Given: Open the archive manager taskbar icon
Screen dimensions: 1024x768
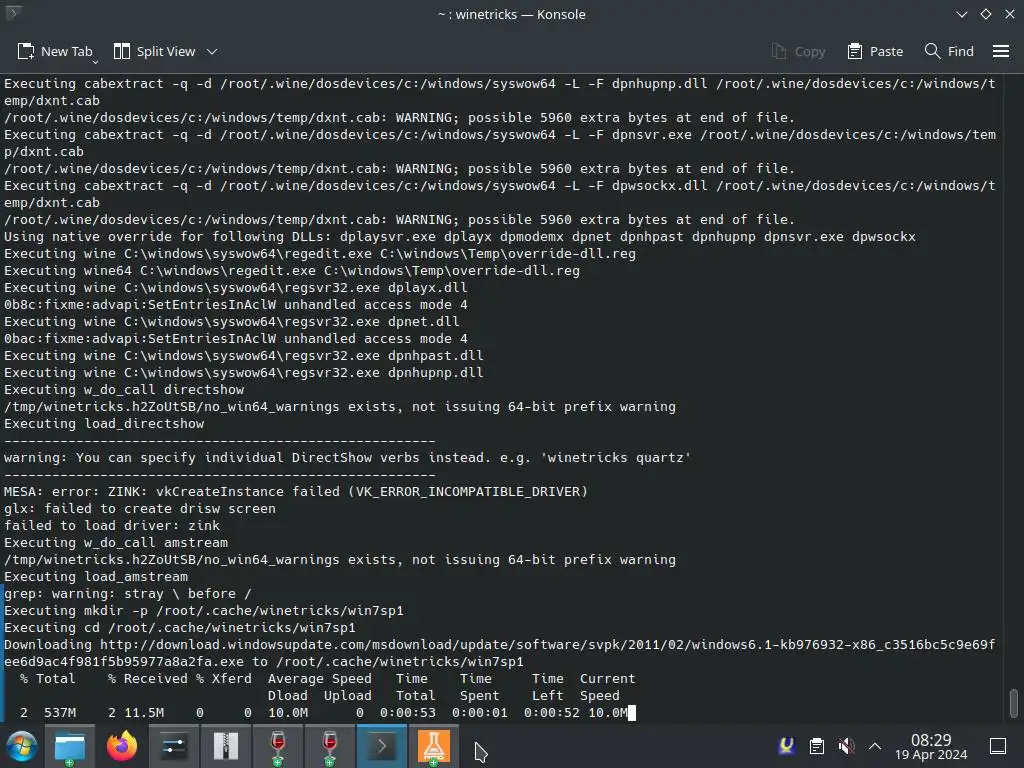Looking at the screenshot, I should point(226,746).
